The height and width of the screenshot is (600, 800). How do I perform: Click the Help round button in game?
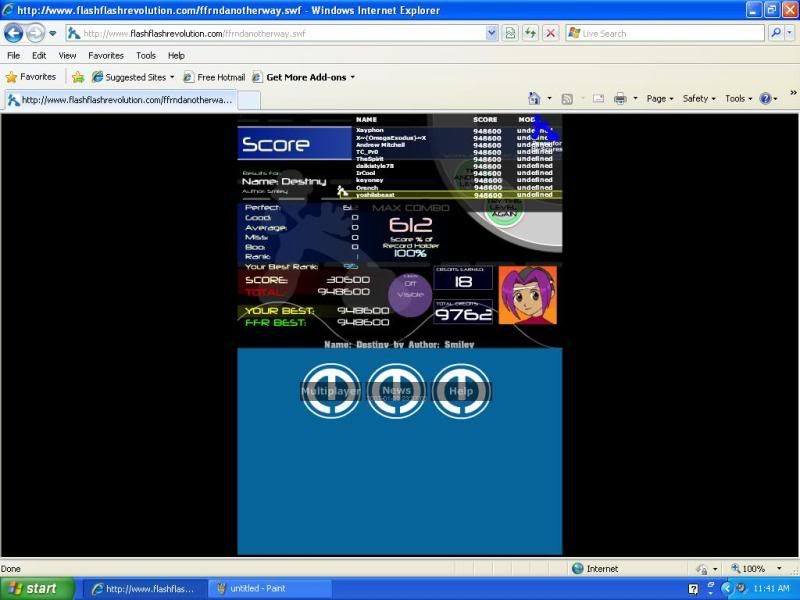(x=461, y=391)
